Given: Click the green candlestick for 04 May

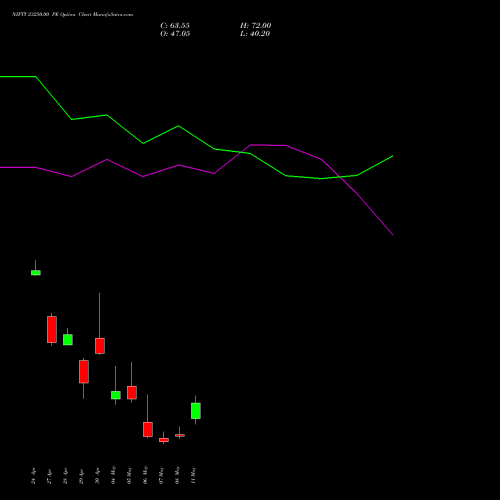Looking at the screenshot, I should pyautogui.click(x=116, y=395).
